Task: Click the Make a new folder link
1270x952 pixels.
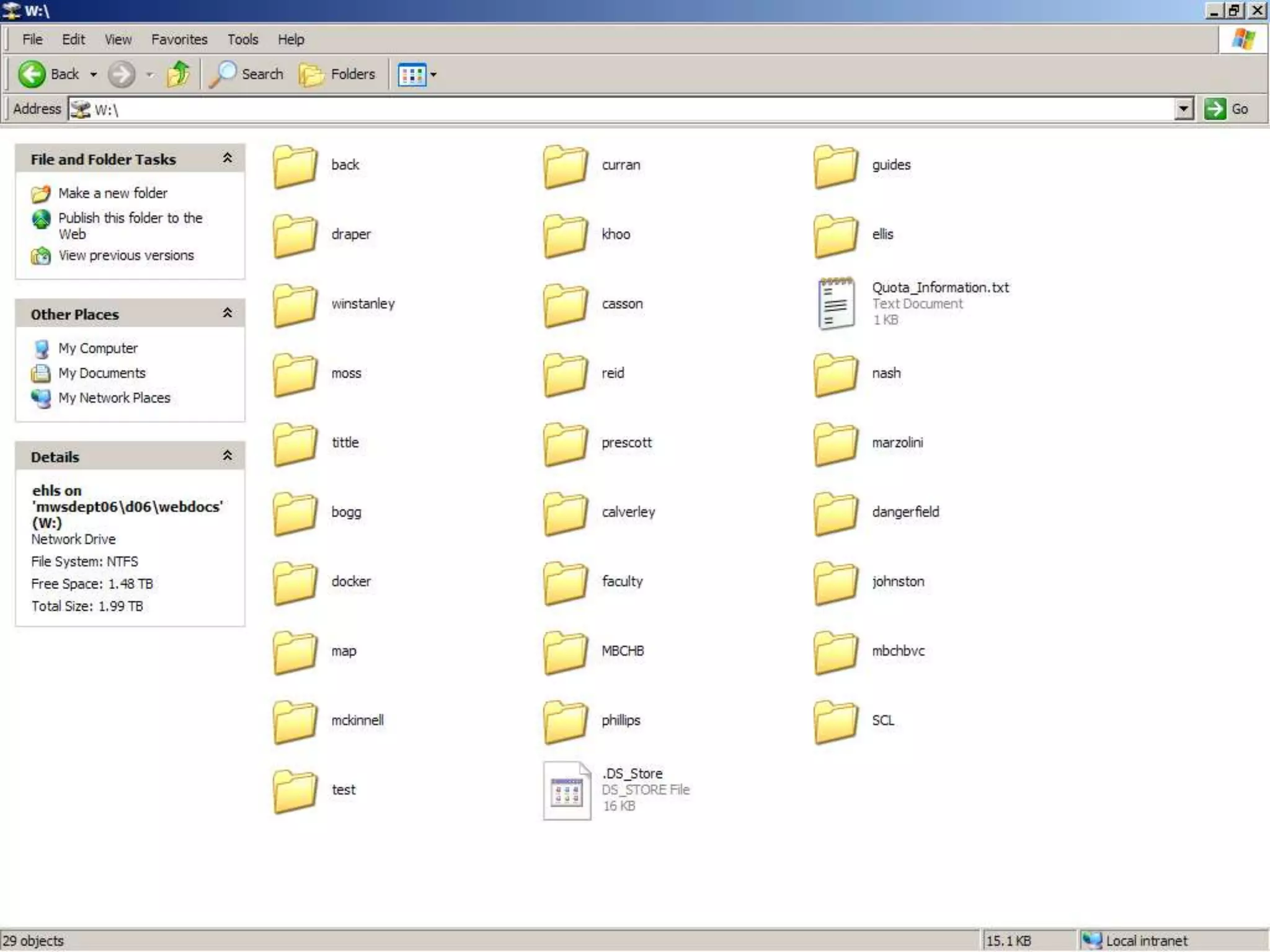Action: point(112,193)
